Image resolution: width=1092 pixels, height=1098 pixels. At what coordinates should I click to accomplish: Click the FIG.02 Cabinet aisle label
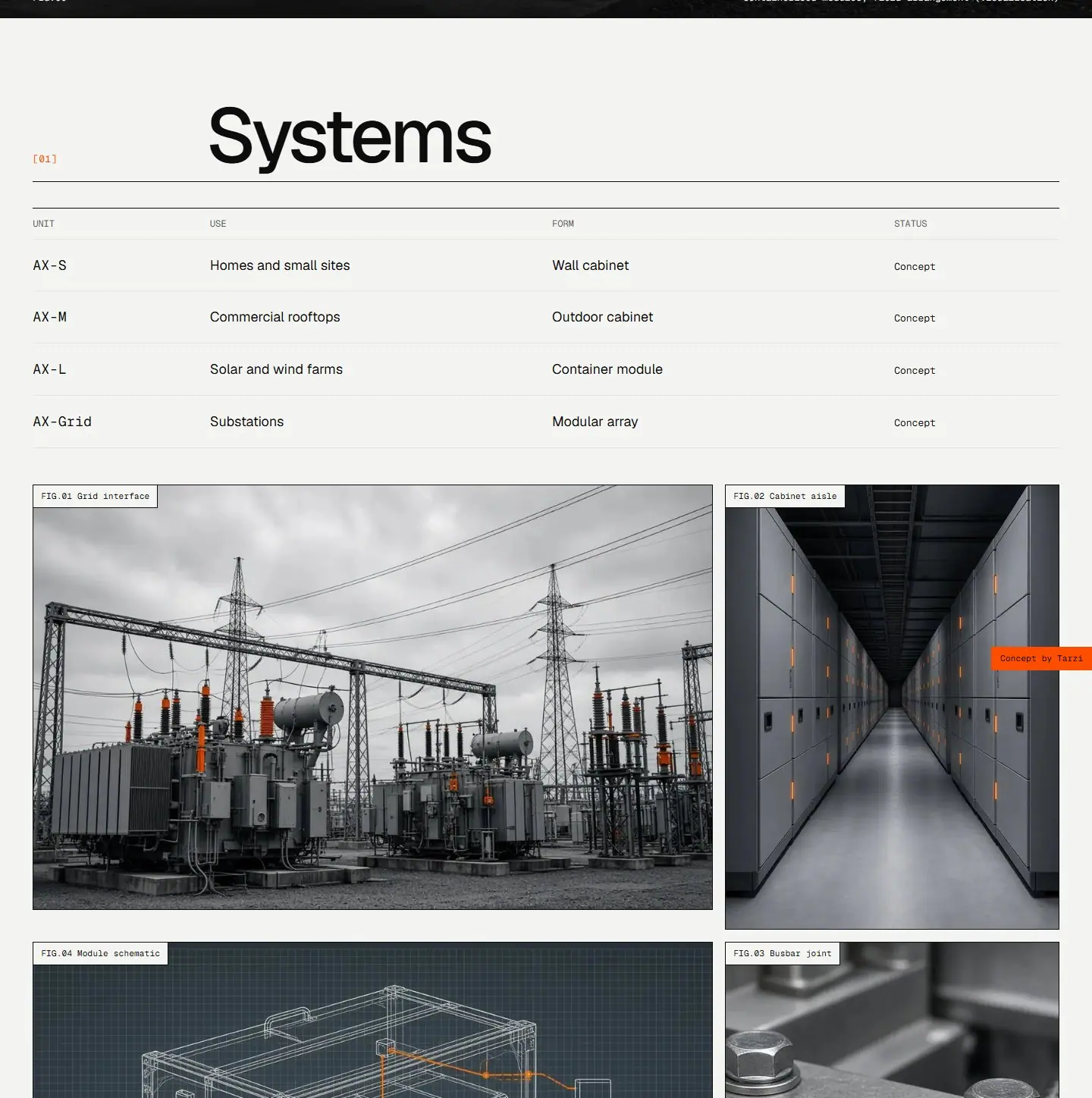coord(785,496)
